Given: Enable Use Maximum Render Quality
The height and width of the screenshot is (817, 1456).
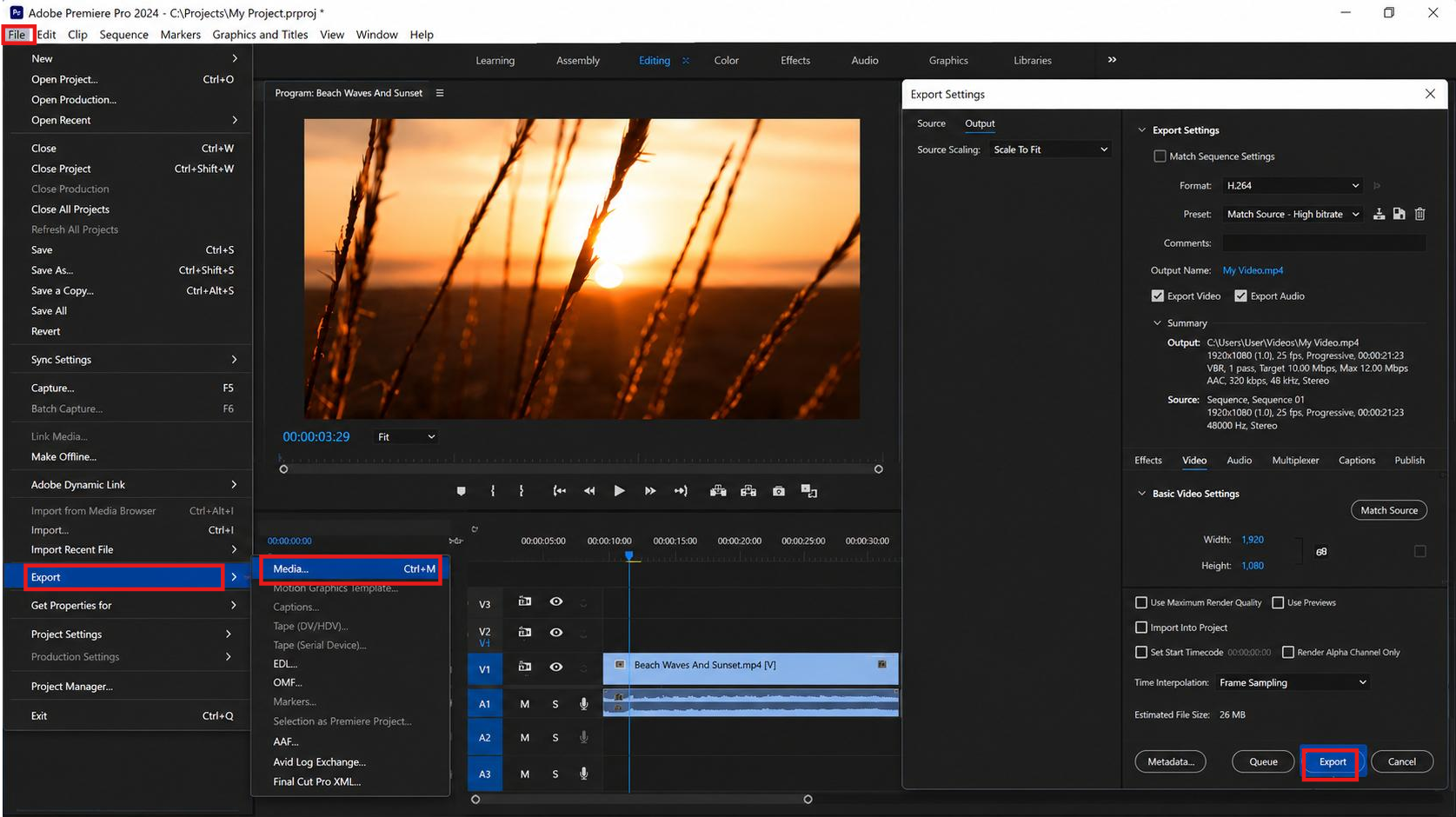Looking at the screenshot, I should [1141, 602].
